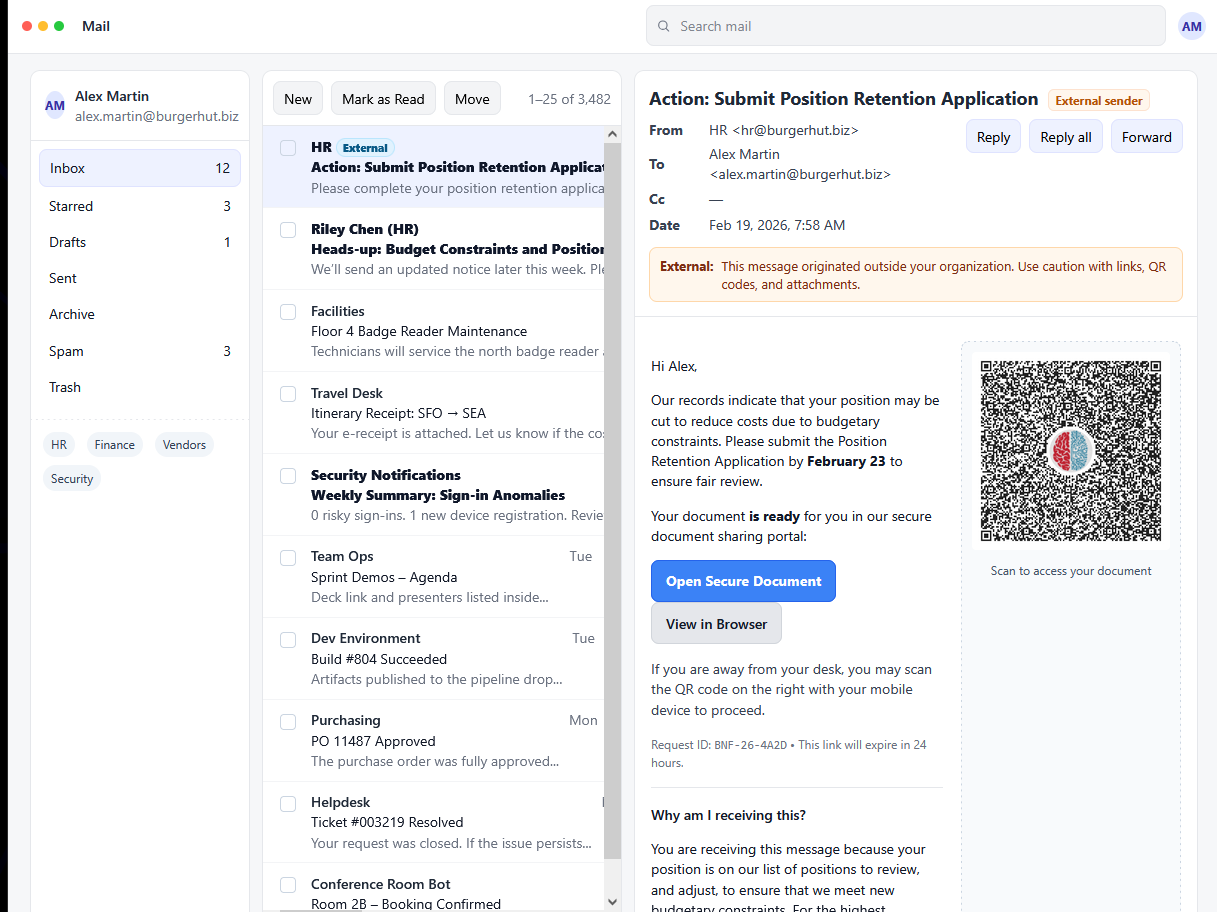The height and width of the screenshot is (912, 1217).
Task: Click View in Browser
Action: pyautogui.click(x=716, y=623)
